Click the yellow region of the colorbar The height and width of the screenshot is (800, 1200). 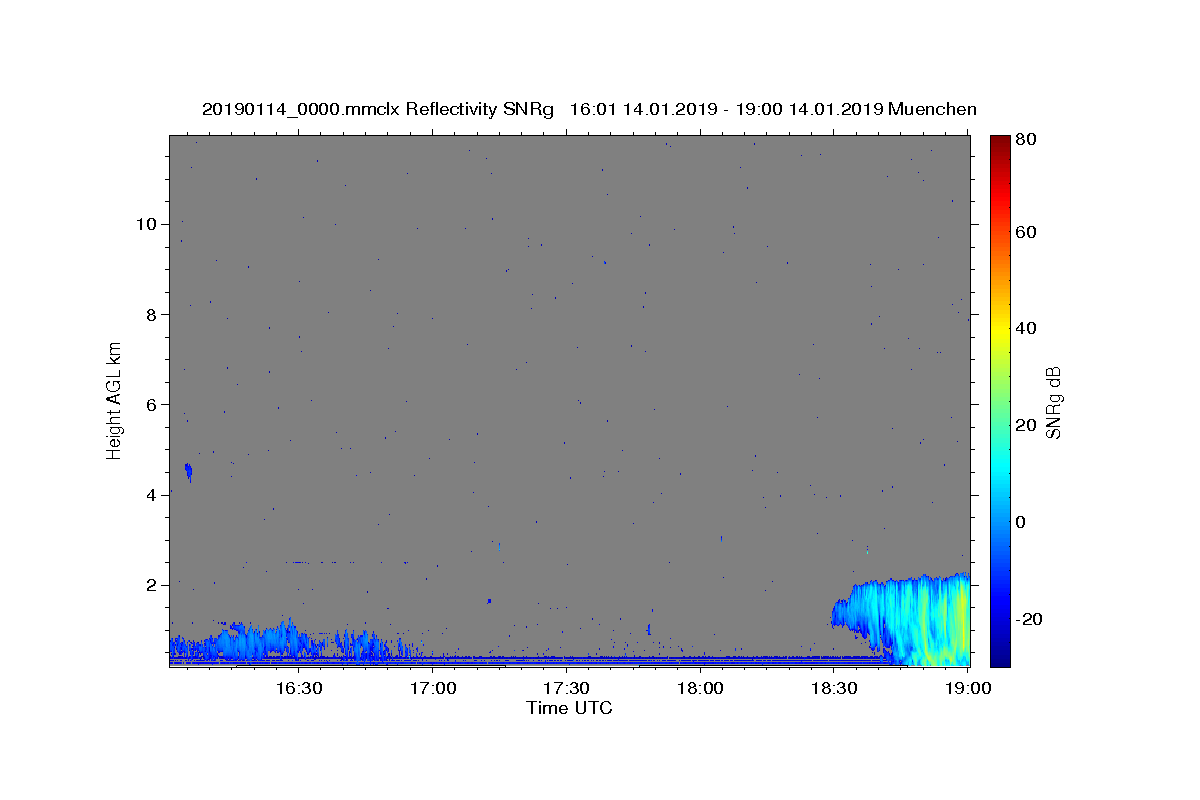[1000, 330]
